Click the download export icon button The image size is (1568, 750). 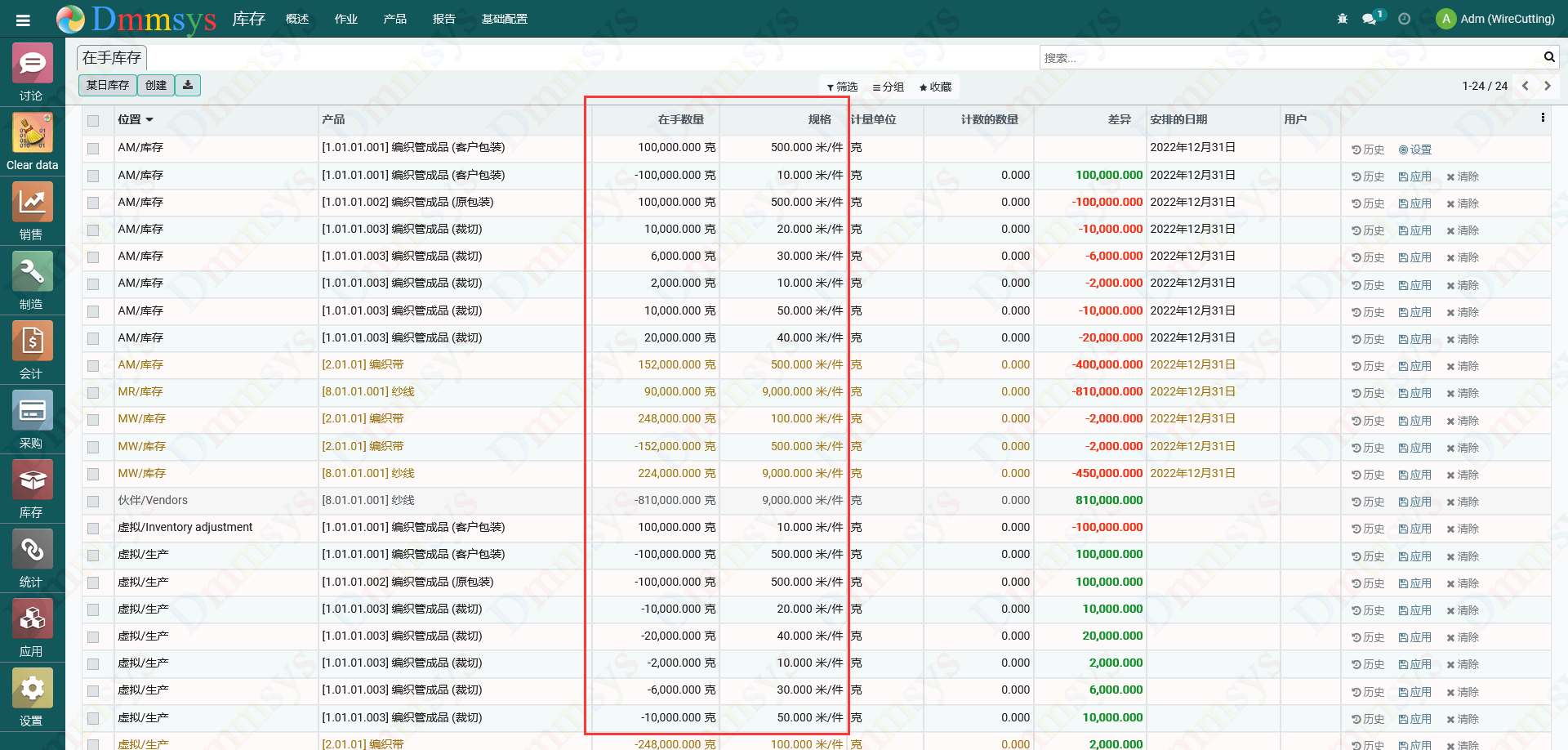coord(188,85)
